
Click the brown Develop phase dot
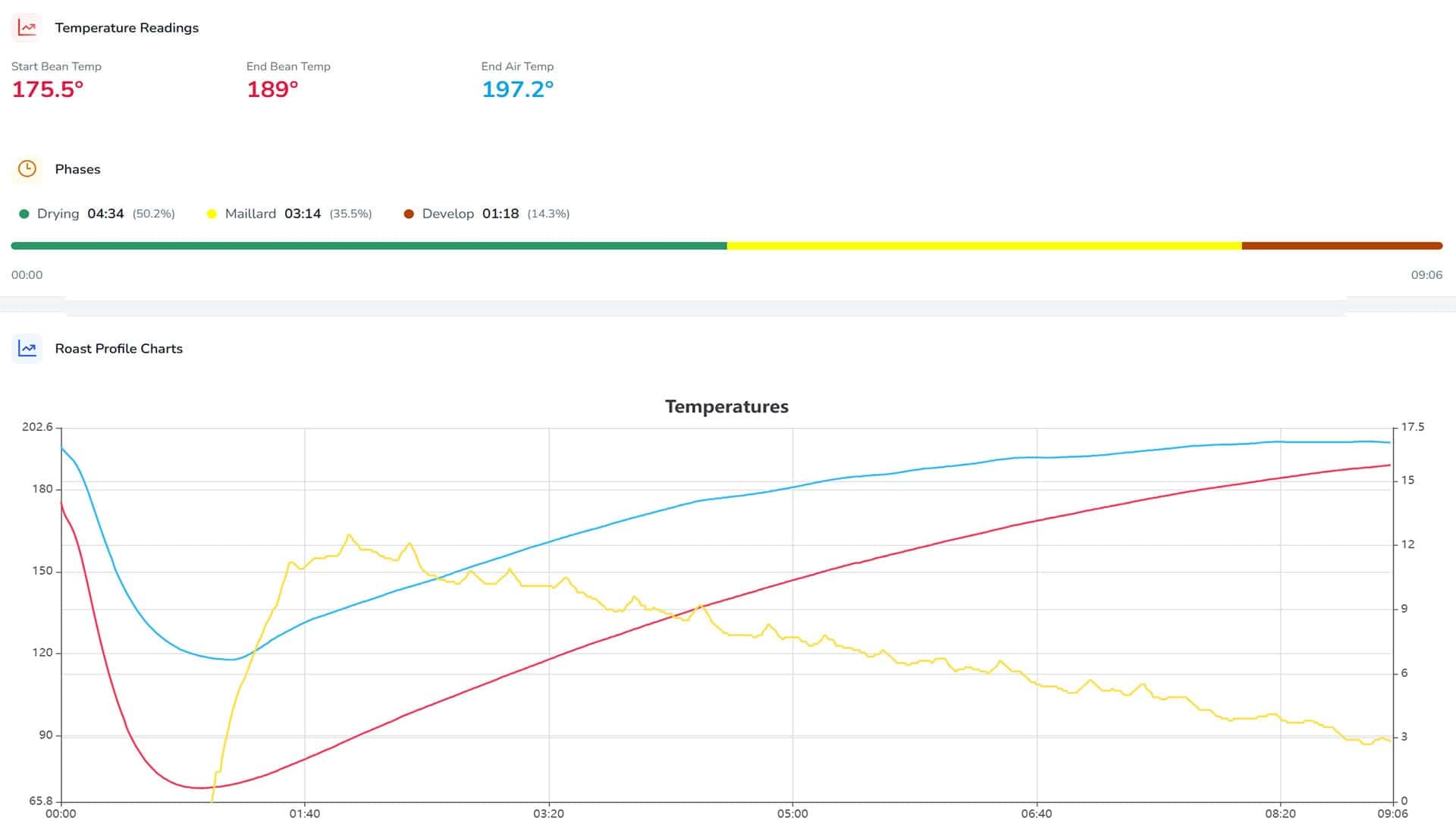pyautogui.click(x=409, y=214)
